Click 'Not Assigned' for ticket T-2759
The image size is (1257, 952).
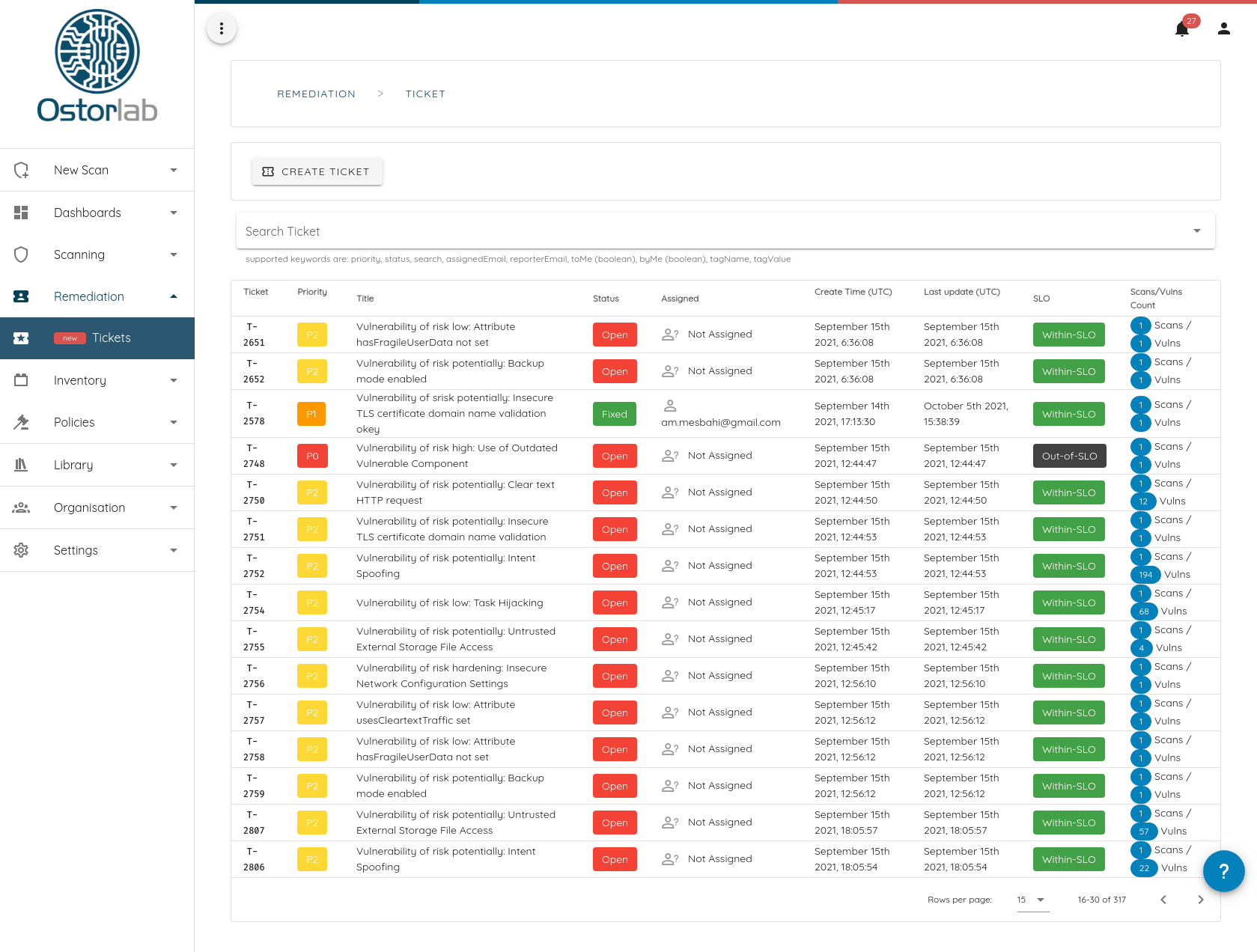click(719, 785)
